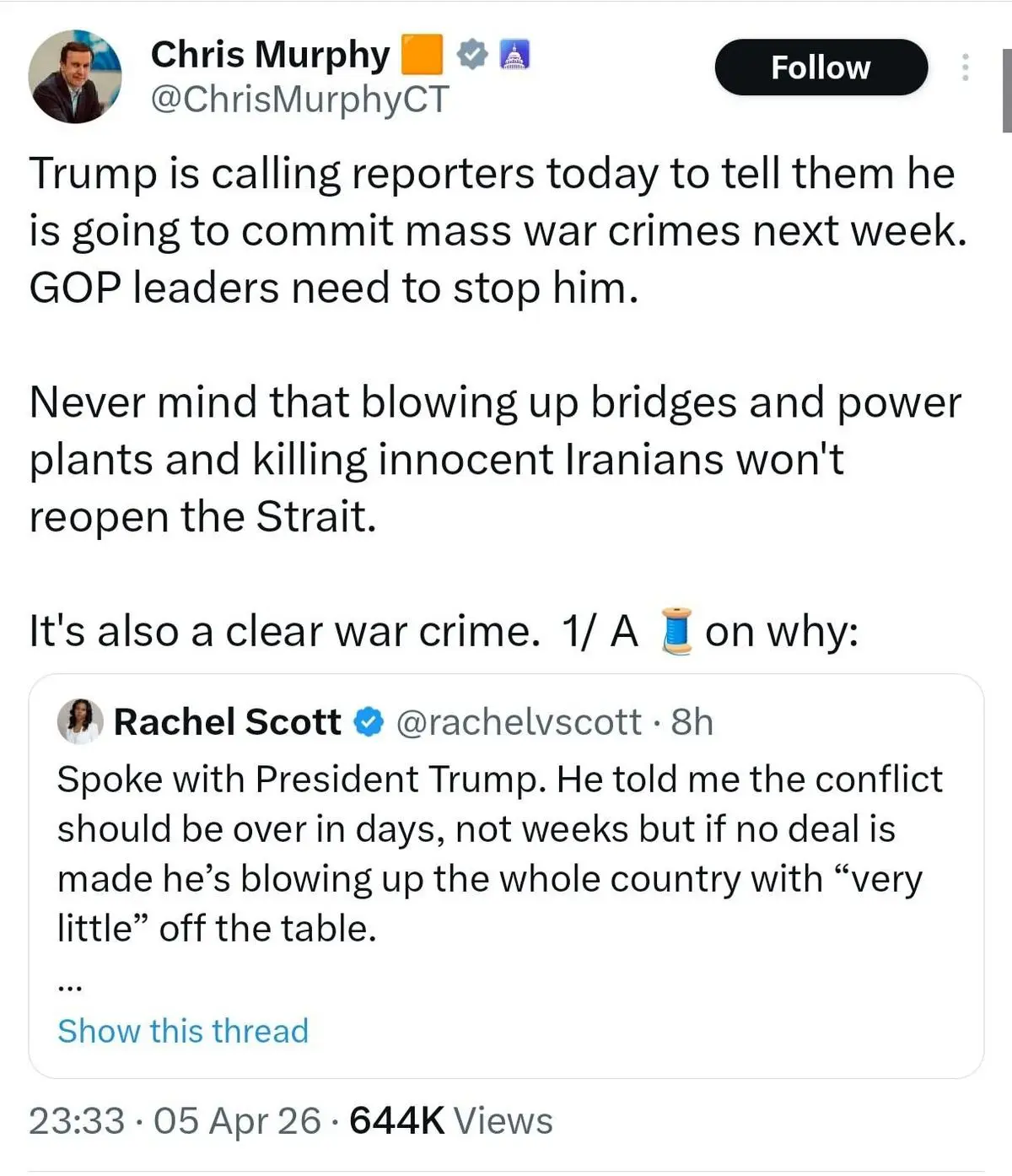This screenshot has height=1176, width=1012.
Task: Open the quoted tweet about President Trump
Action: (498, 852)
